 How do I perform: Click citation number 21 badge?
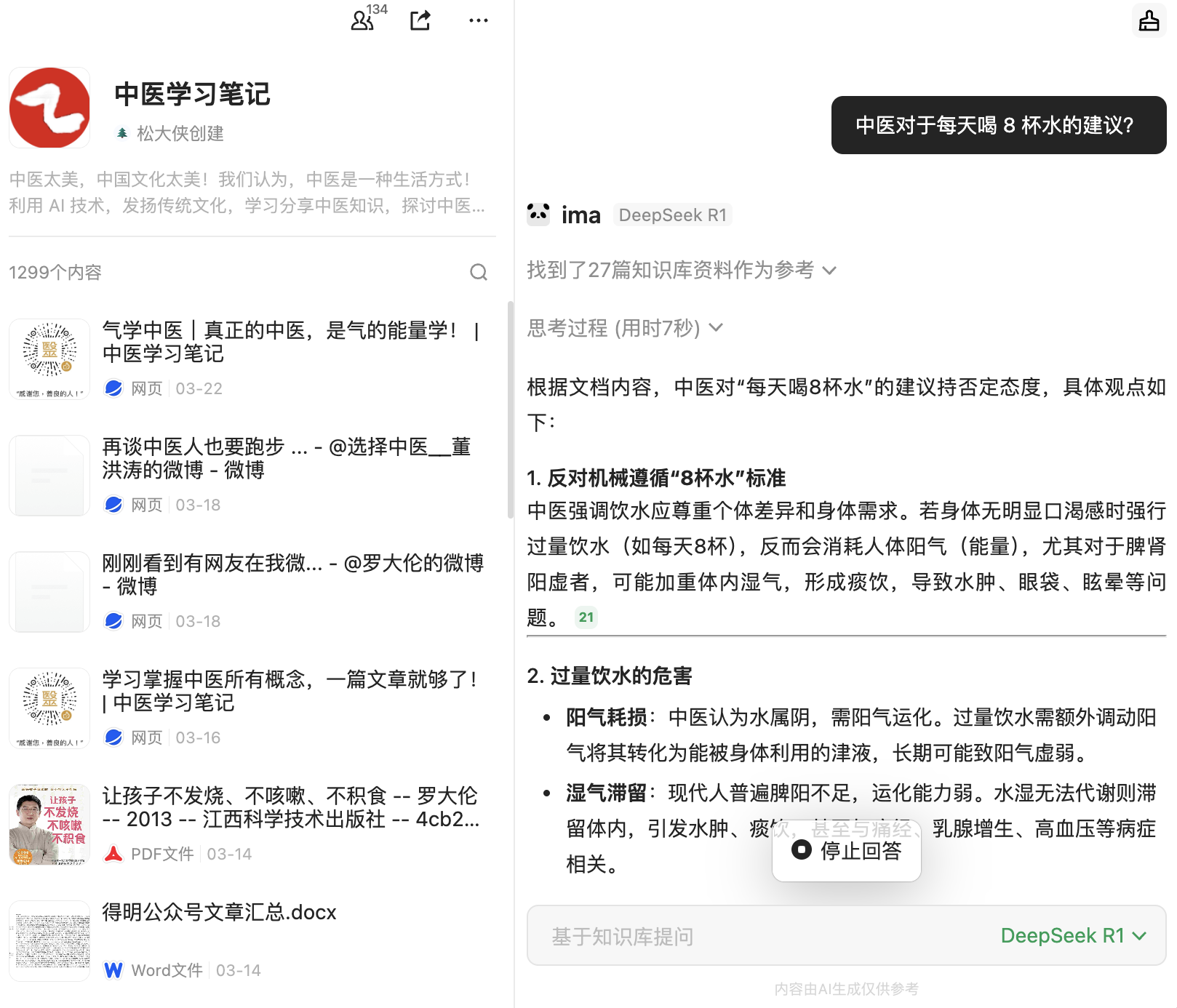tap(586, 617)
